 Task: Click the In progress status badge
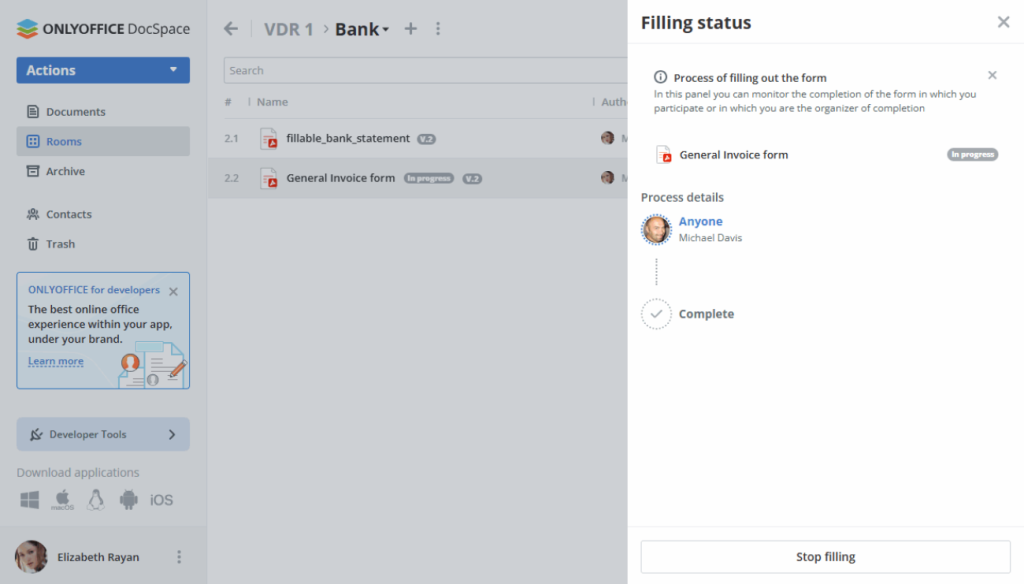971,154
